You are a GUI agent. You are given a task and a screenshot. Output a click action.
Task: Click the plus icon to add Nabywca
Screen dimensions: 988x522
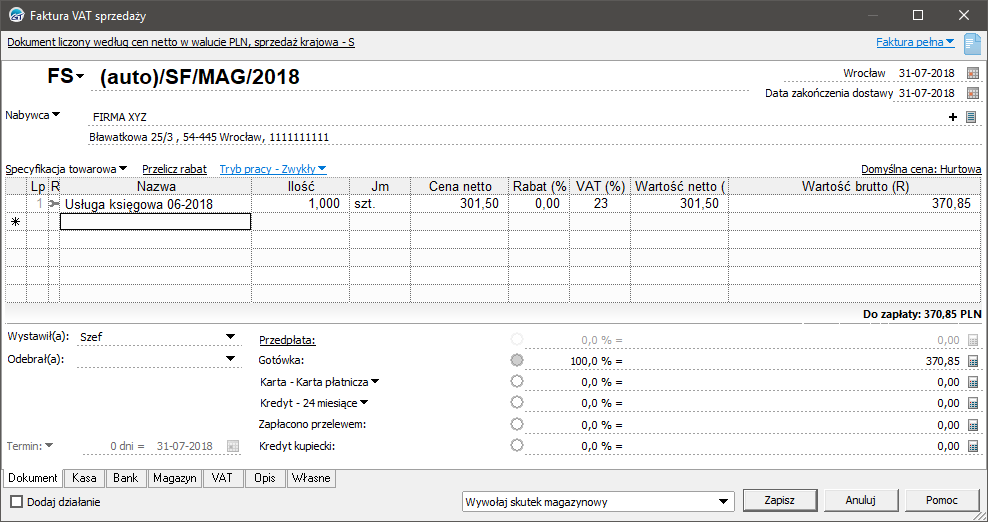(x=953, y=117)
